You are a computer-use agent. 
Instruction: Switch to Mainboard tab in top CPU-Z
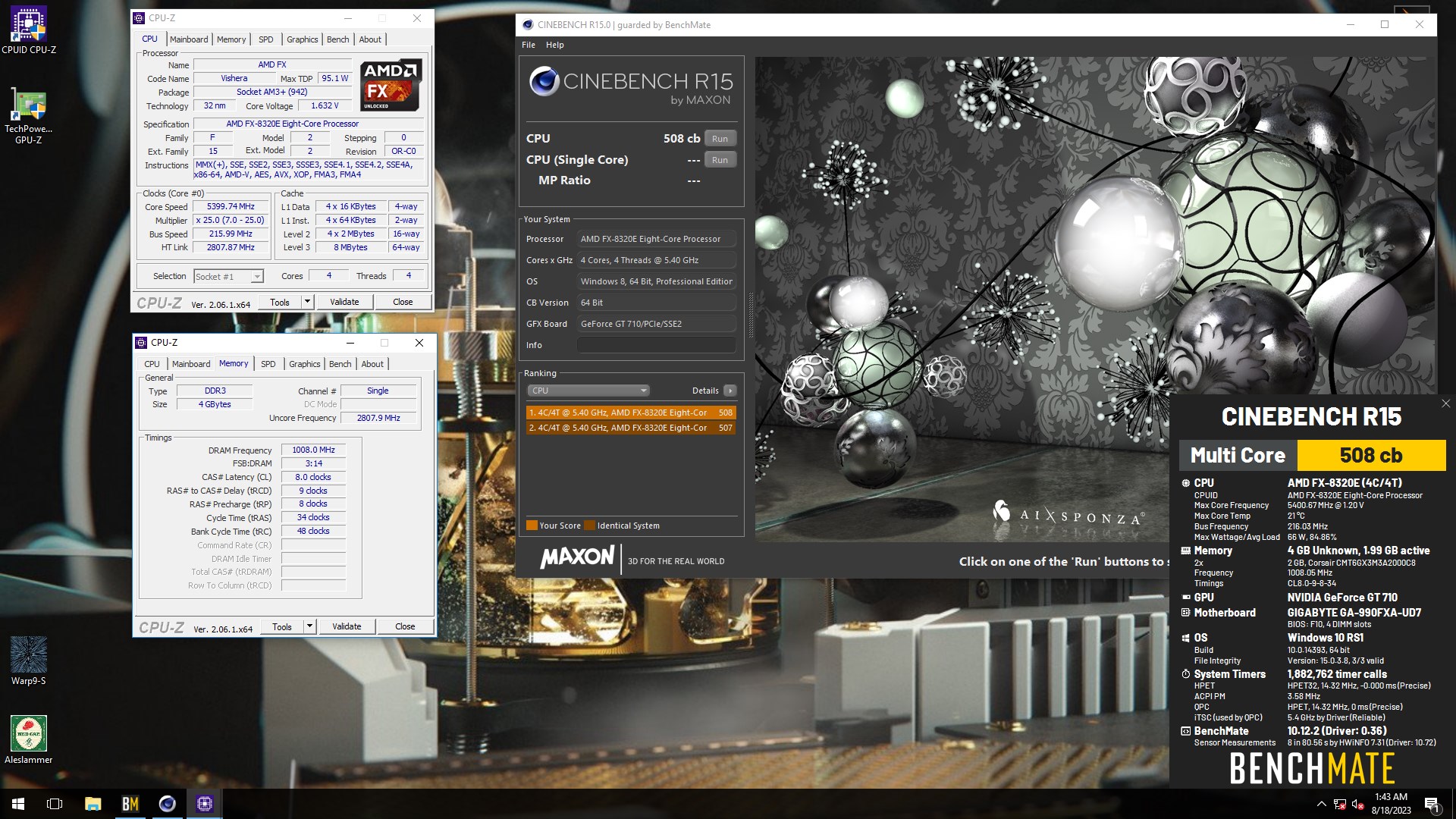tap(189, 39)
